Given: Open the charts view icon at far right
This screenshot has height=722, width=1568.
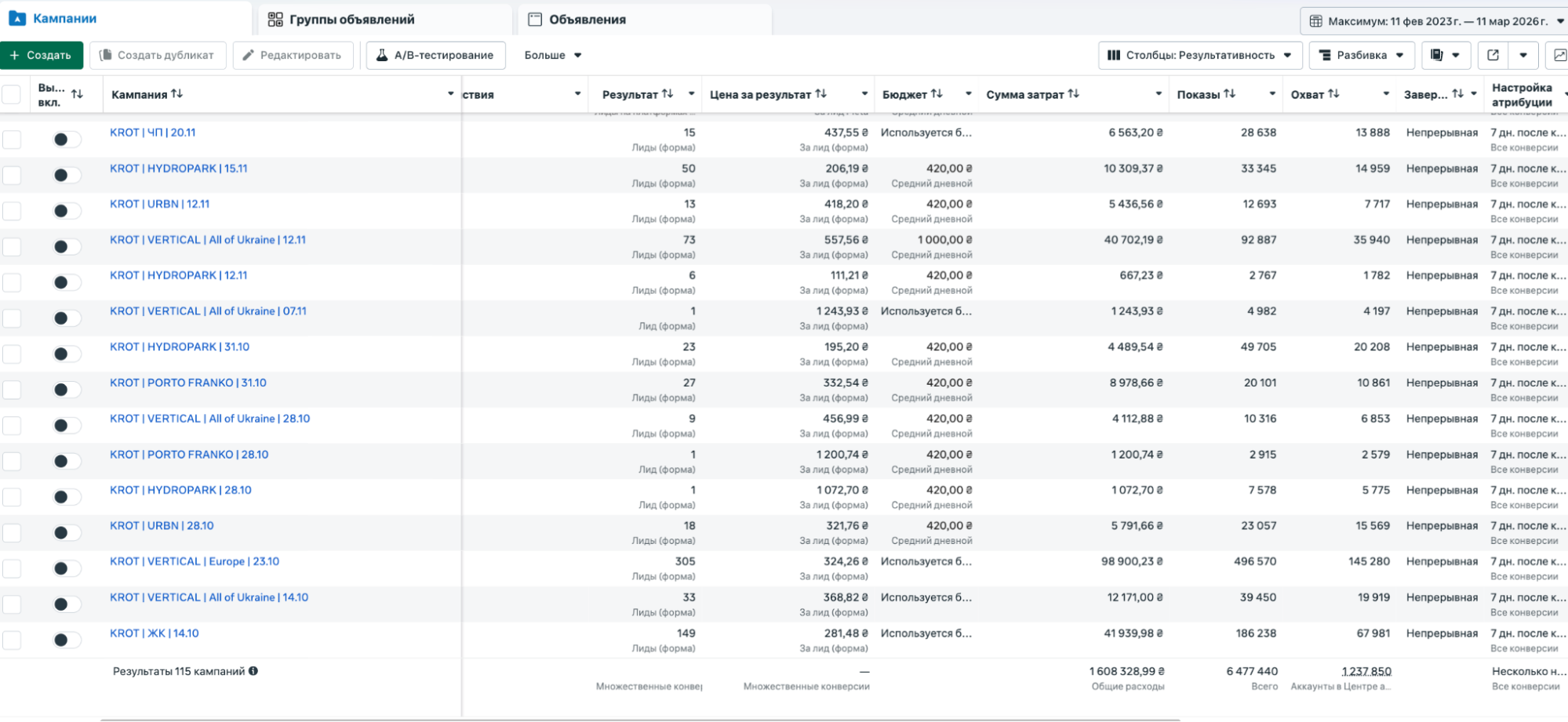Looking at the screenshot, I should (x=1559, y=55).
